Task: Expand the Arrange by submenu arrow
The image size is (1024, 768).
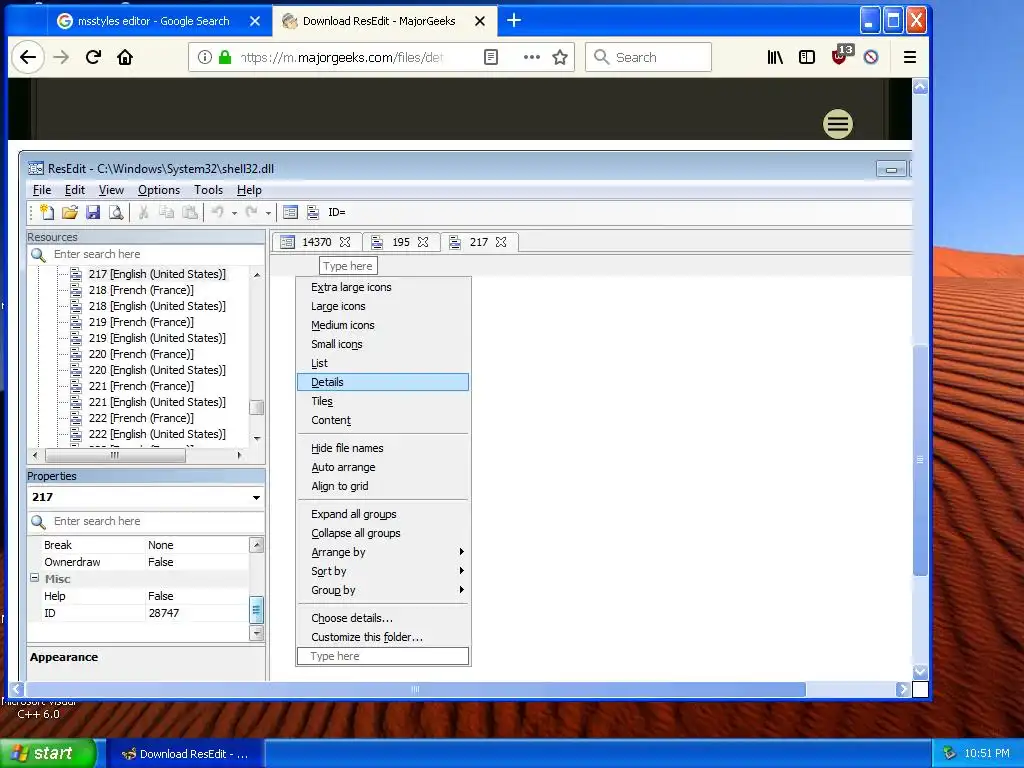Action: tap(461, 552)
